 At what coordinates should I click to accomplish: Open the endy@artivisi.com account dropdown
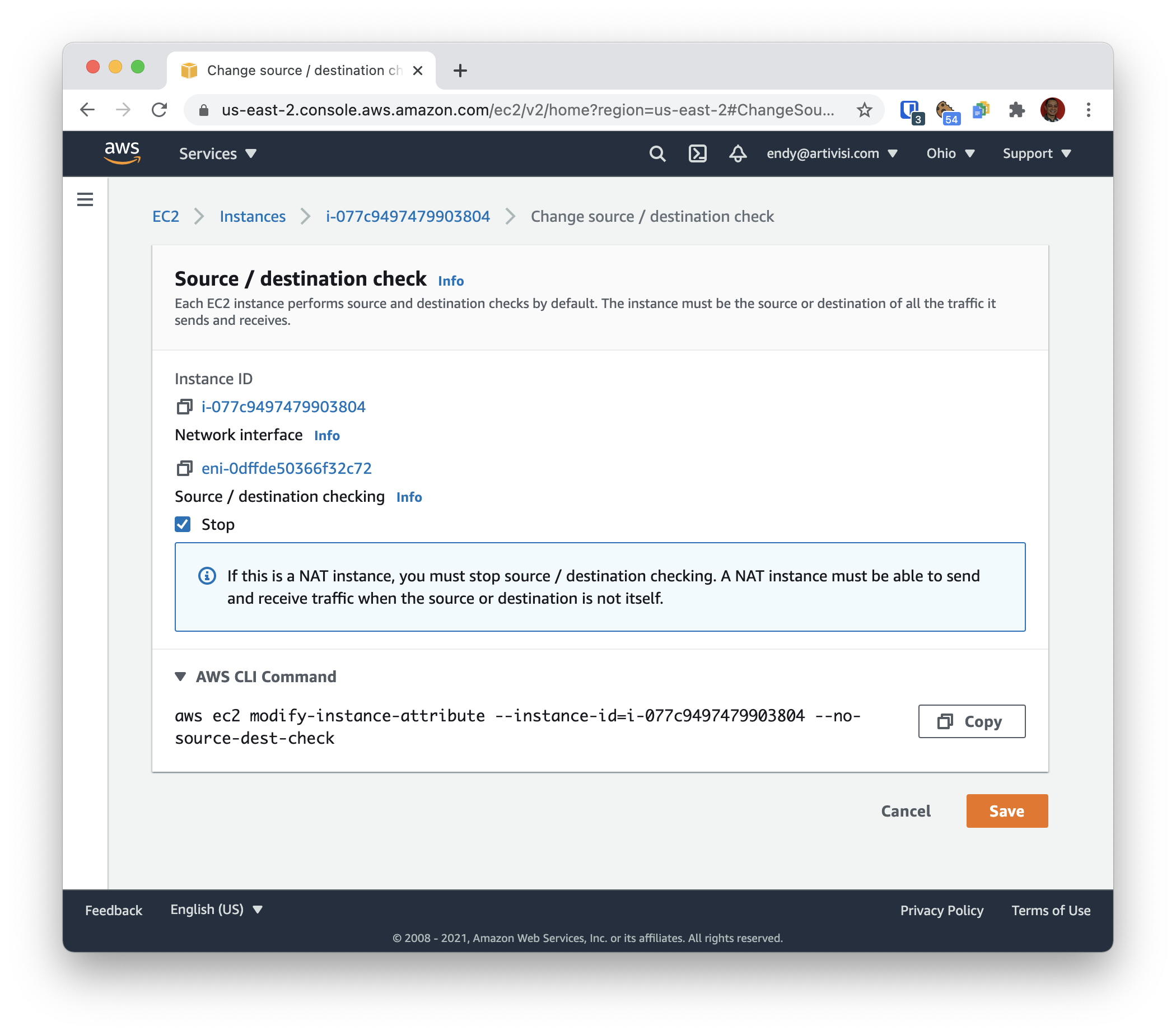coord(832,153)
